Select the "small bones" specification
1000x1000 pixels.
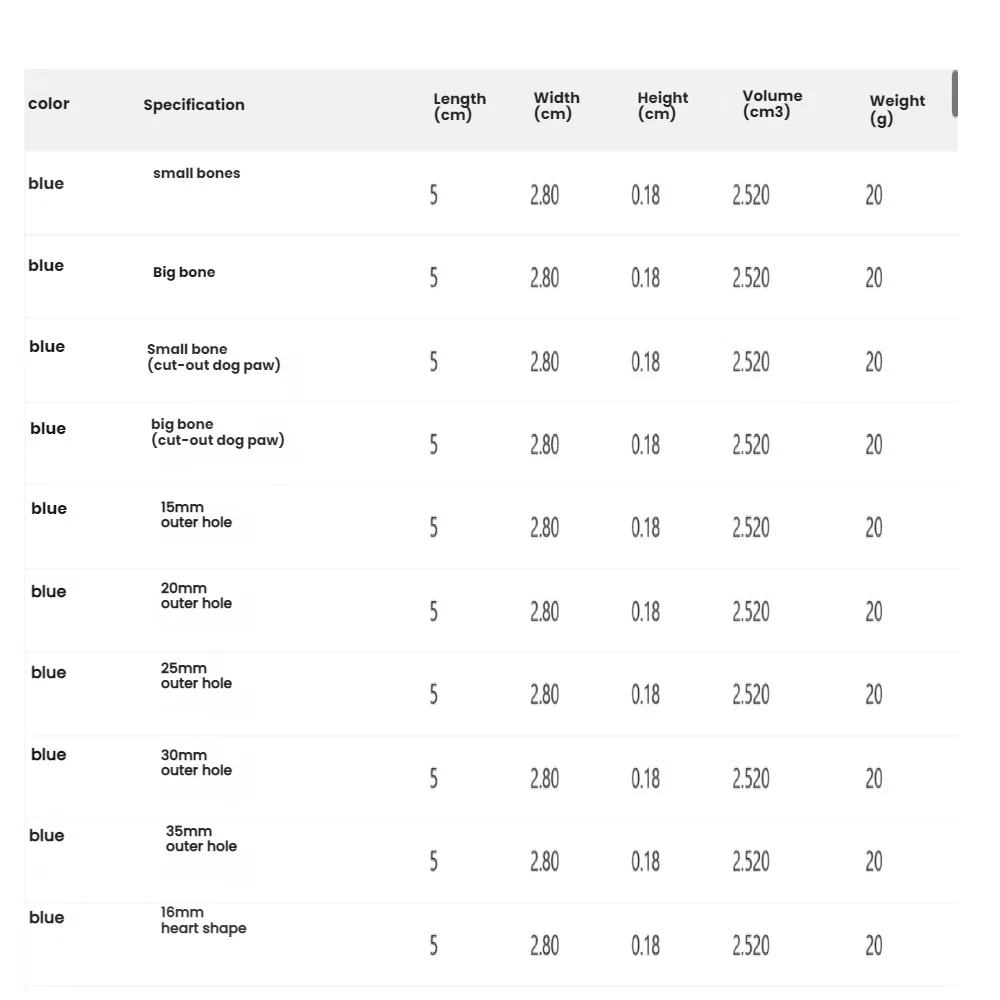196,173
